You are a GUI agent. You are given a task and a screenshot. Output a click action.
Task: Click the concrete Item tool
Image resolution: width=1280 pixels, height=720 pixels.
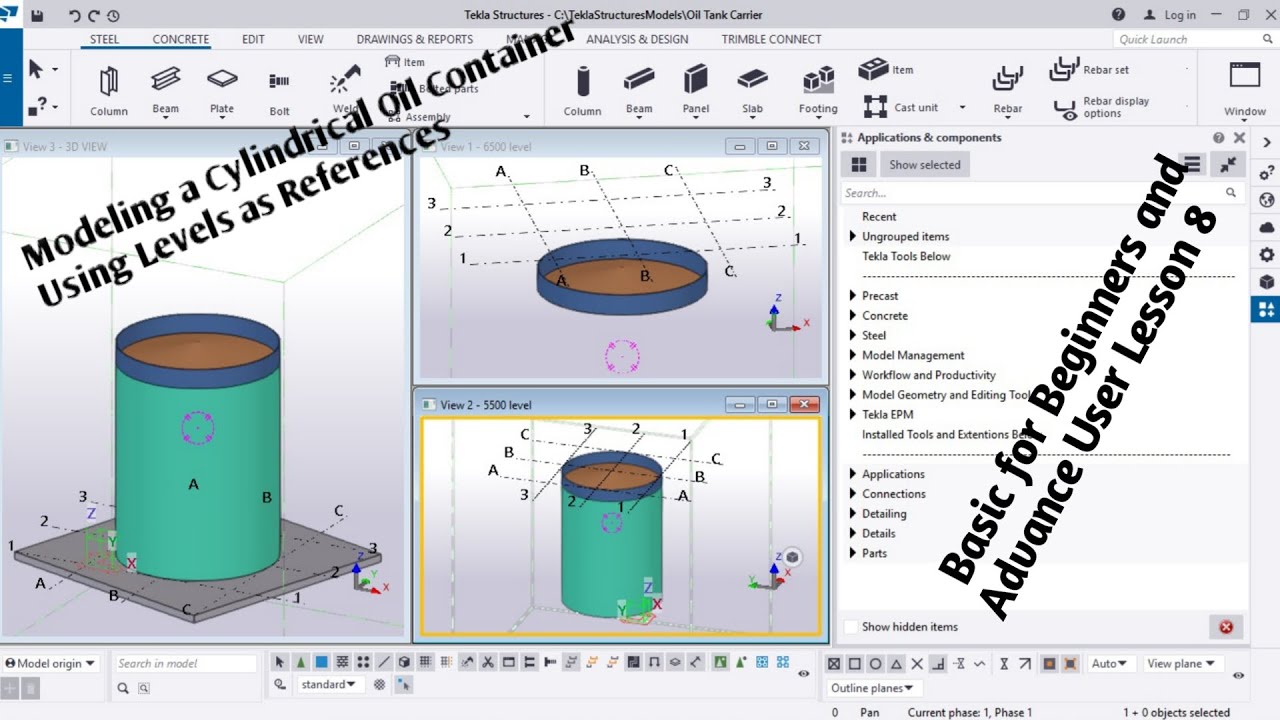pos(887,70)
